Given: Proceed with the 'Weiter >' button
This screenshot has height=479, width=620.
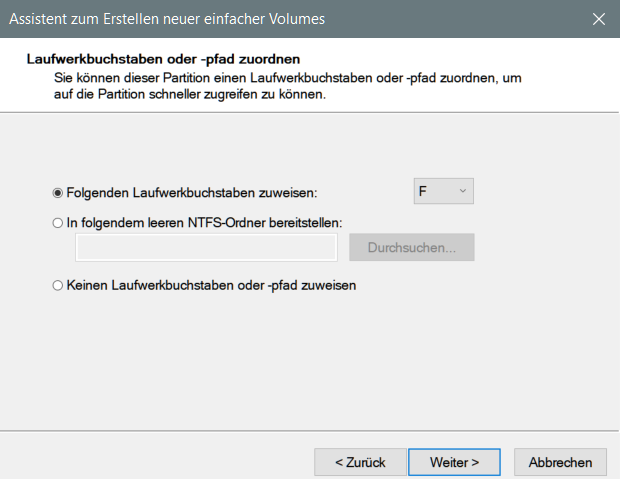Looking at the screenshot, I should 454,462.
